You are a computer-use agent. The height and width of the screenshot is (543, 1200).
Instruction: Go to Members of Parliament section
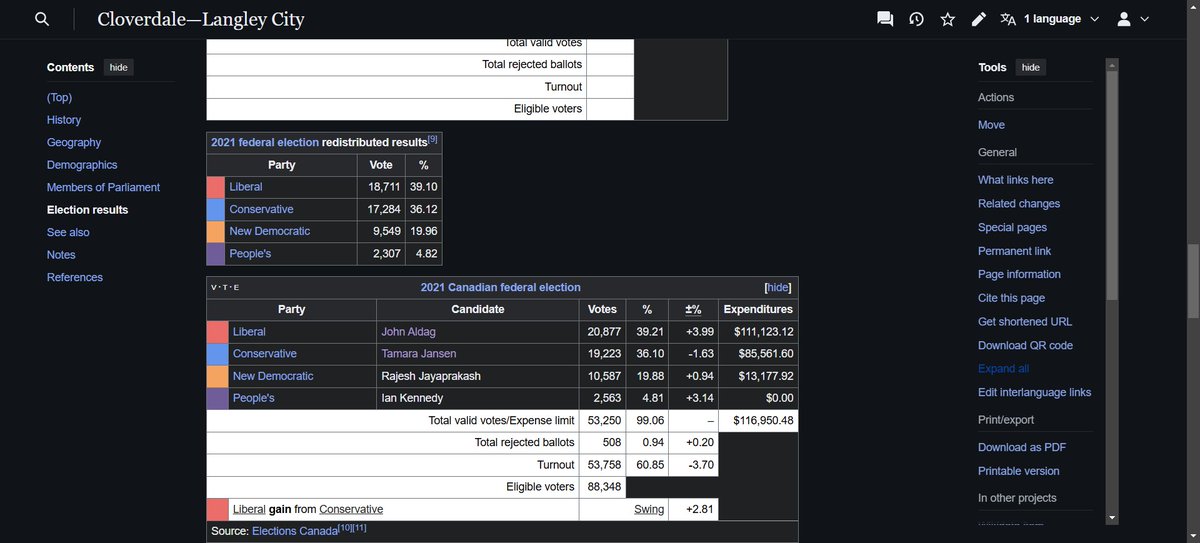click(103, 187)
